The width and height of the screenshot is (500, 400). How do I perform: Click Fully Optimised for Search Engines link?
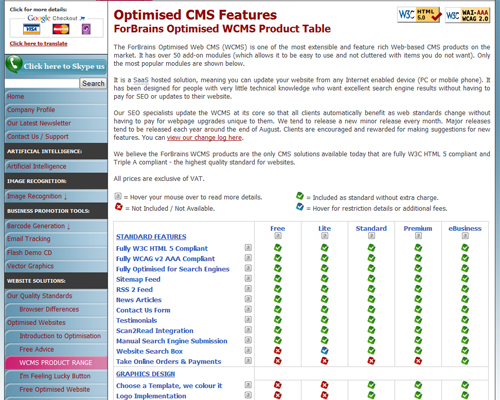click(x=173, y=269)
